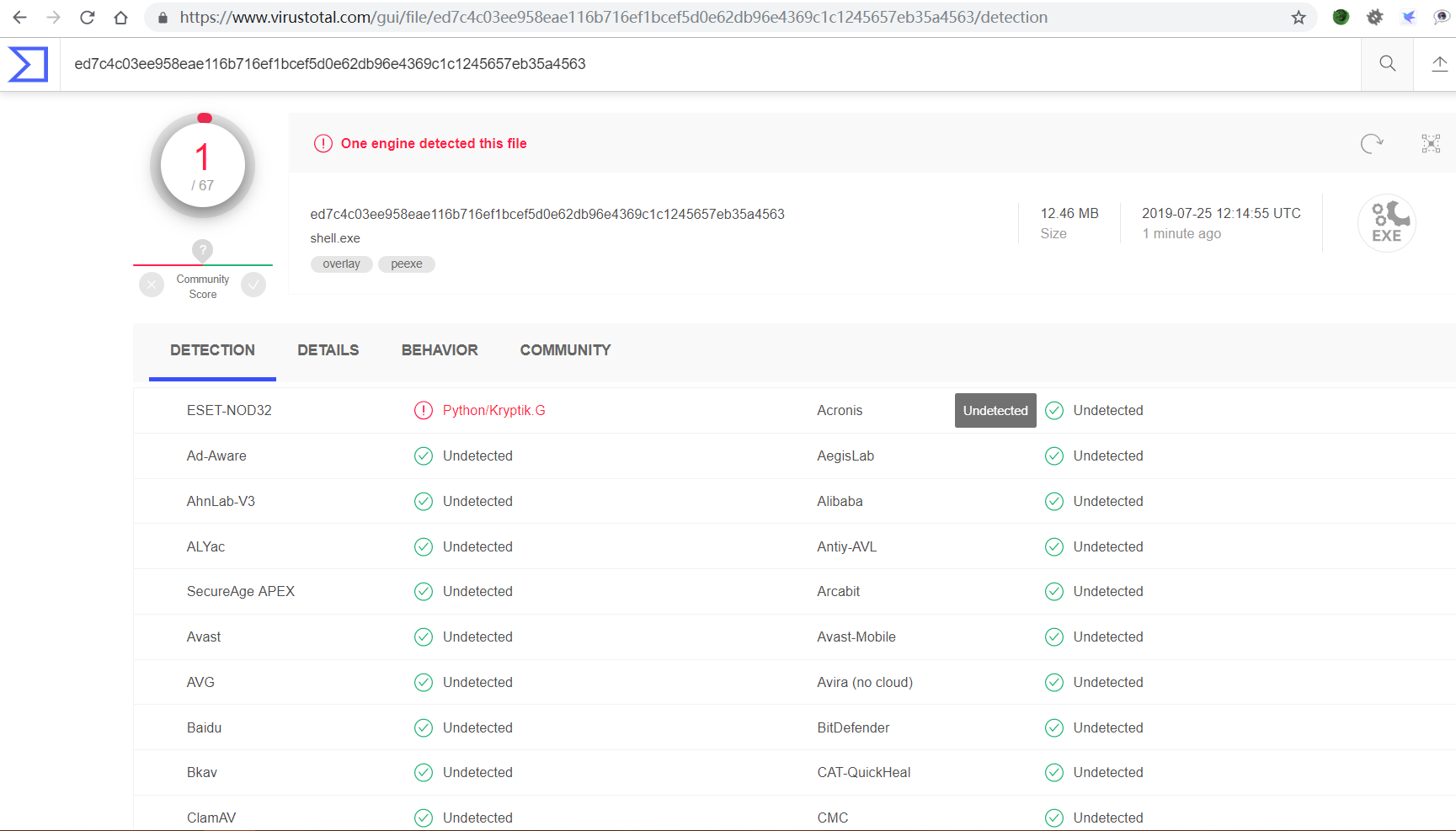
Task: Reload the page with refresh icon
Action: pyautogui.click(x=87, y=17)
